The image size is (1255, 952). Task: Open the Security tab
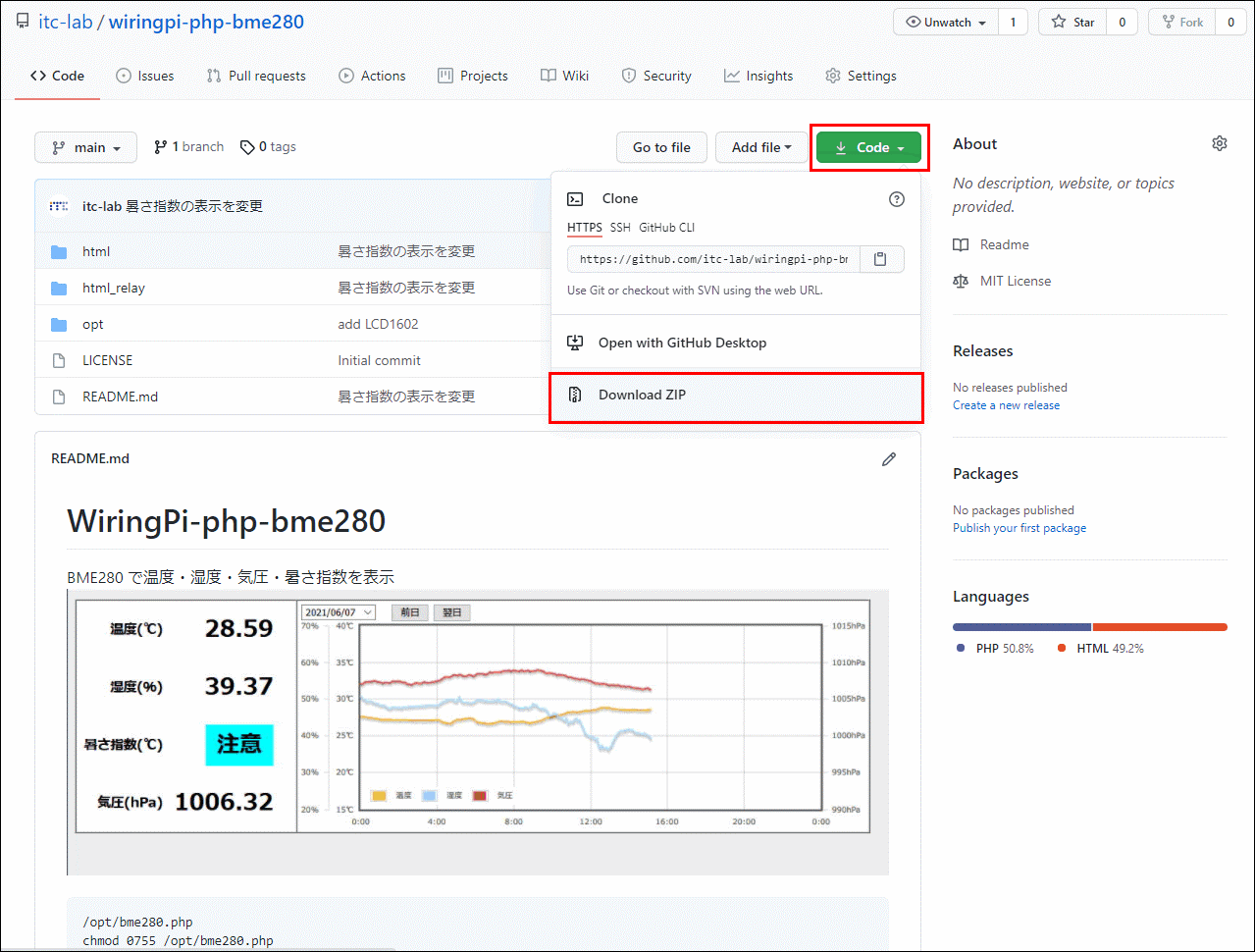coord(656,76)
